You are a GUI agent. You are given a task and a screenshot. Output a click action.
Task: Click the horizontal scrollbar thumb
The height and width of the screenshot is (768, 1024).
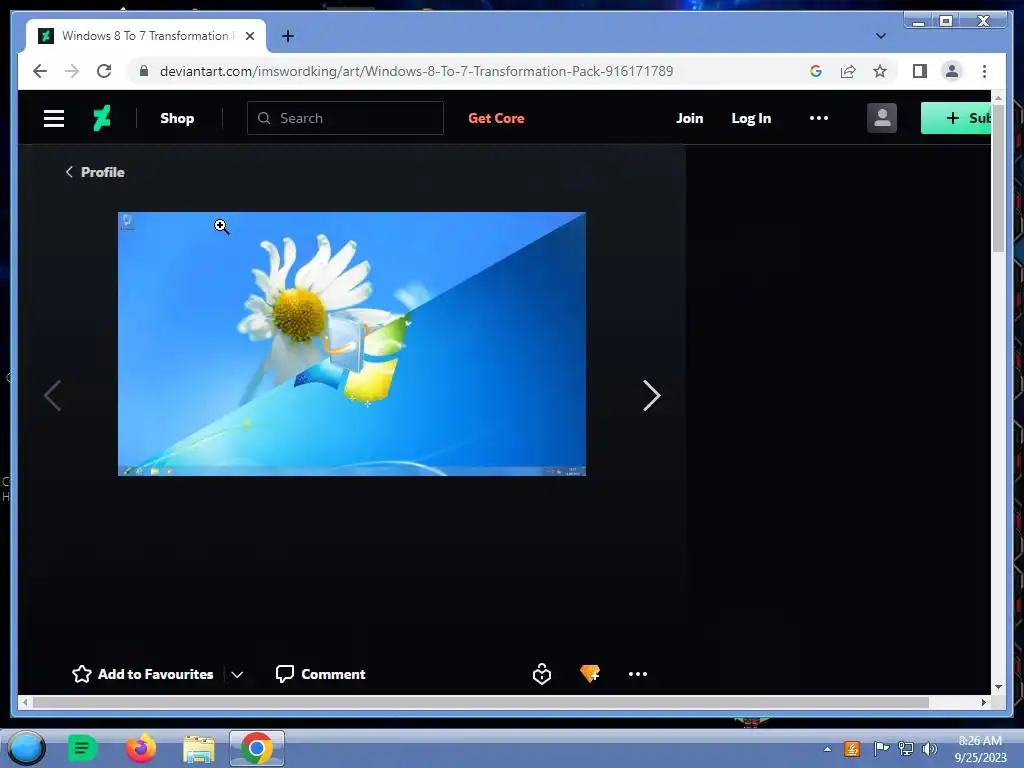481,702
